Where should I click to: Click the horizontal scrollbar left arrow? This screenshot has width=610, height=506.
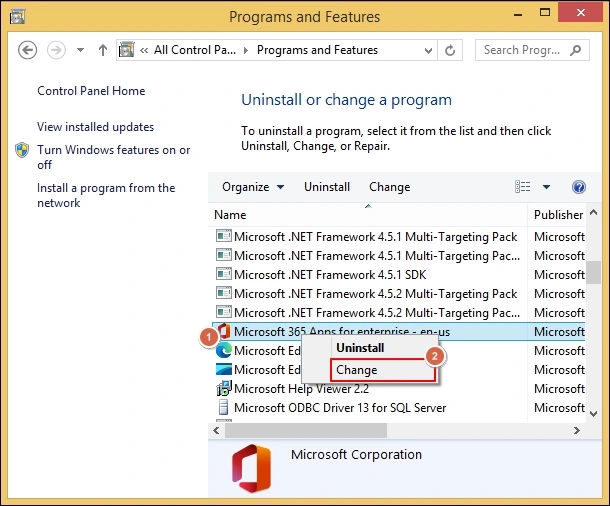click(216, 430)
